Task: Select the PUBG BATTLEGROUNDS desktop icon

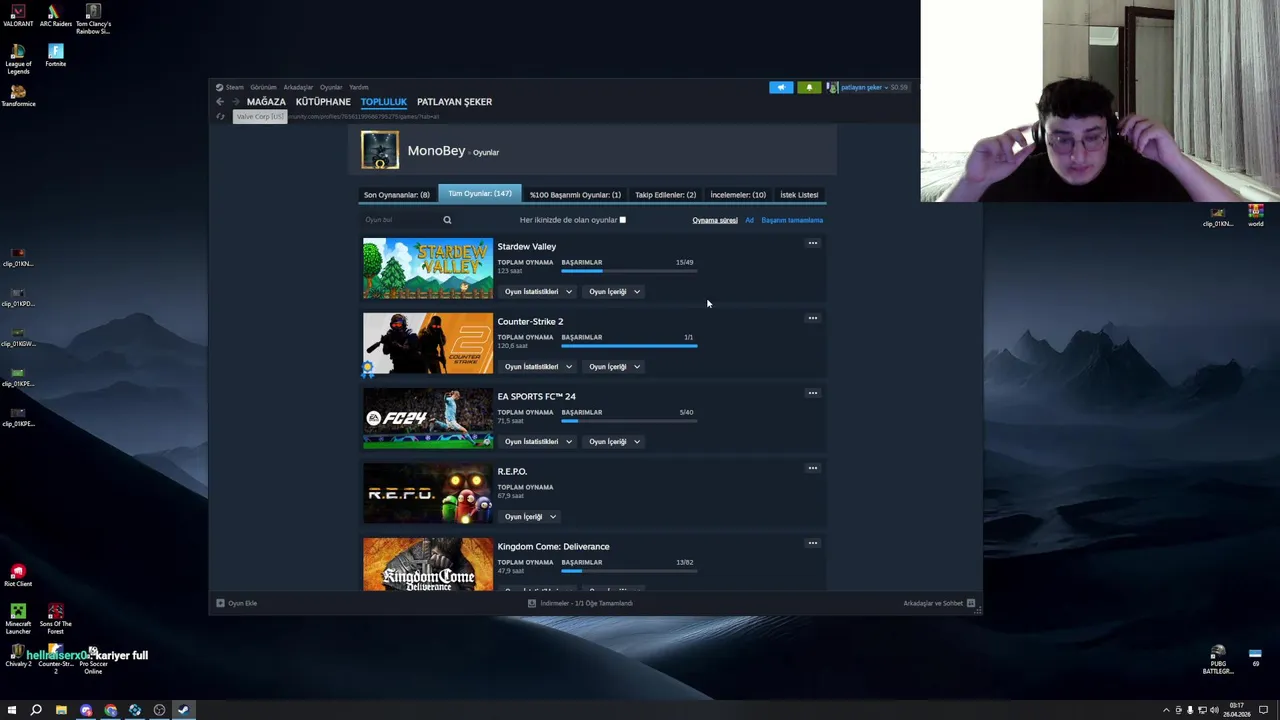Action: (x=1218, y=660)
